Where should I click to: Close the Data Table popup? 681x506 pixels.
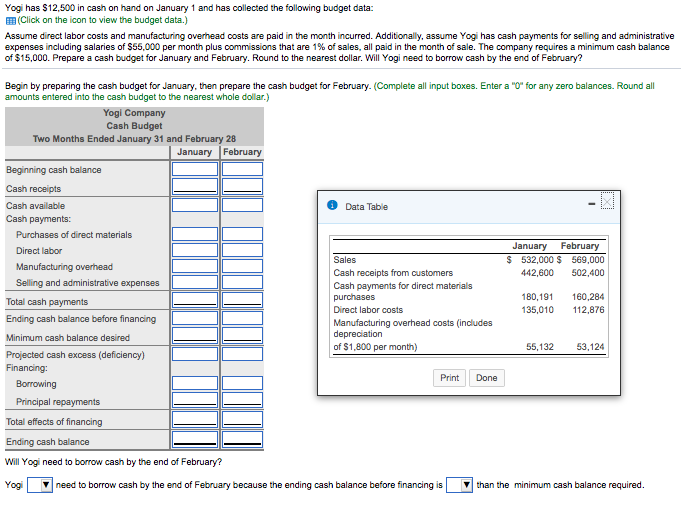coord(607,201)
